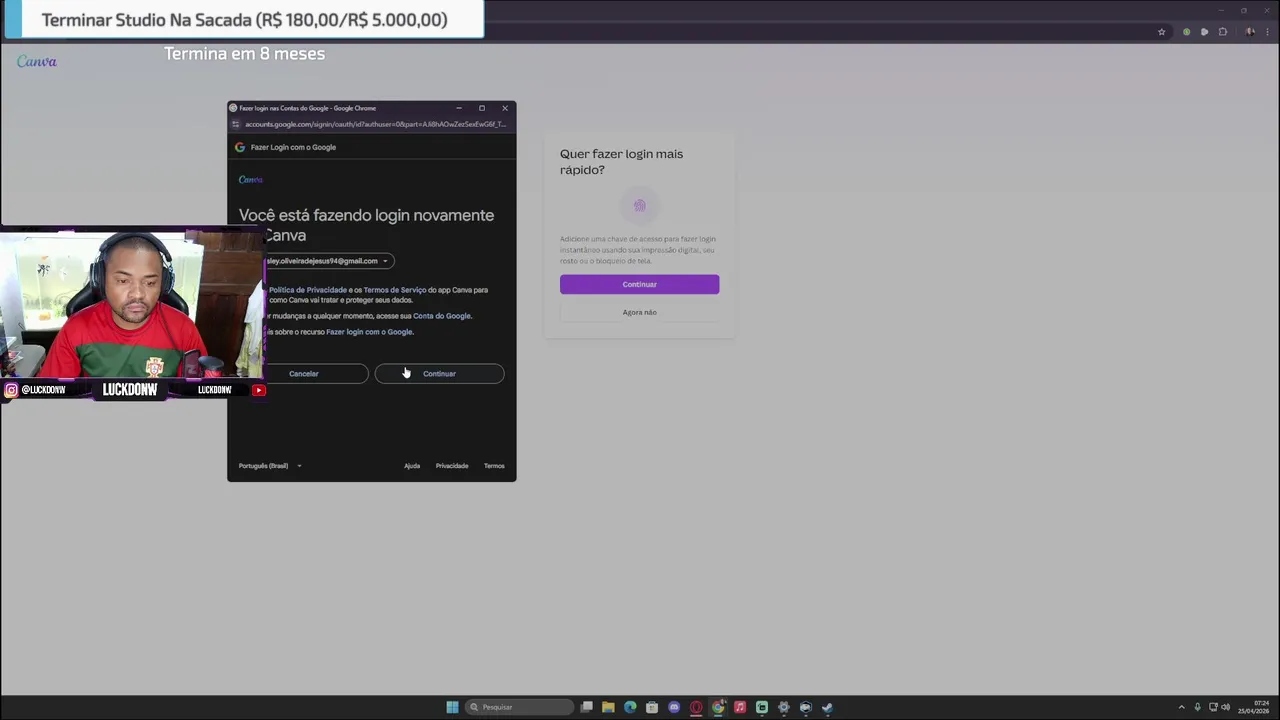The image size is (1280, 720).
Task: Open the Conta do Google link
Action: pos(442,316)
